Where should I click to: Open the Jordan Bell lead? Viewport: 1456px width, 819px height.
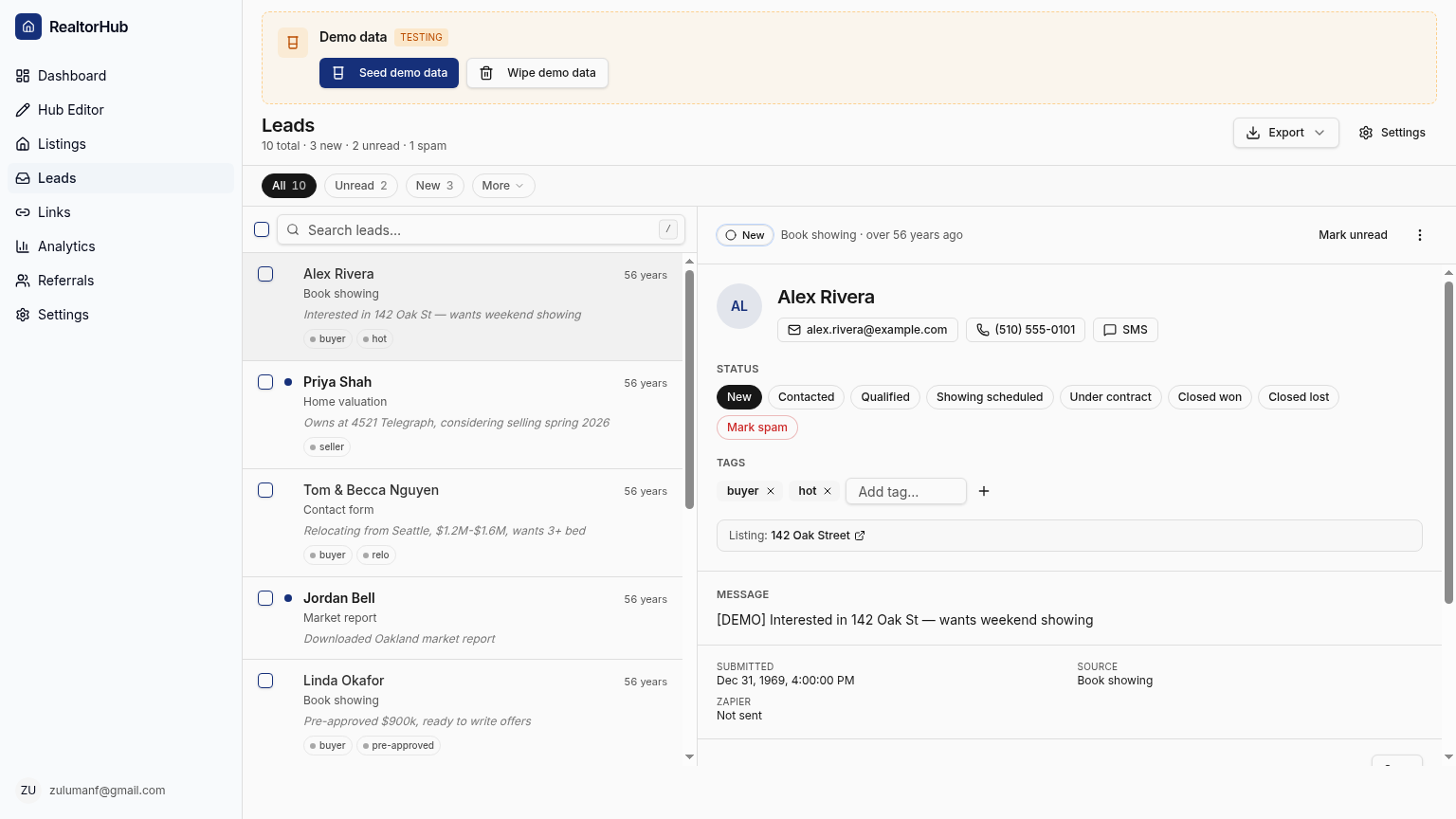(463, 618)
